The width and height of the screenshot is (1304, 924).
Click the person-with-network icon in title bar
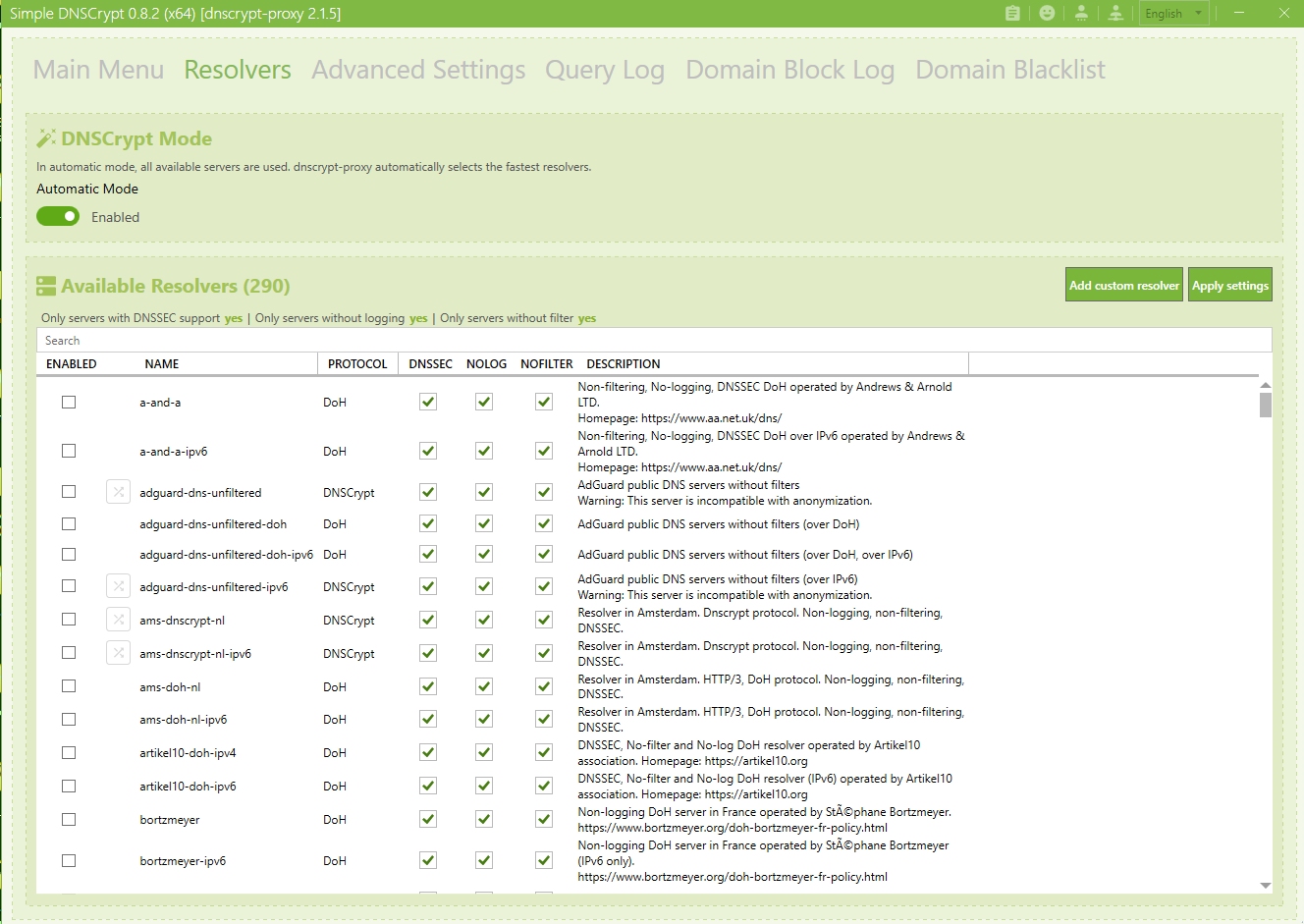click(1115, 13)
